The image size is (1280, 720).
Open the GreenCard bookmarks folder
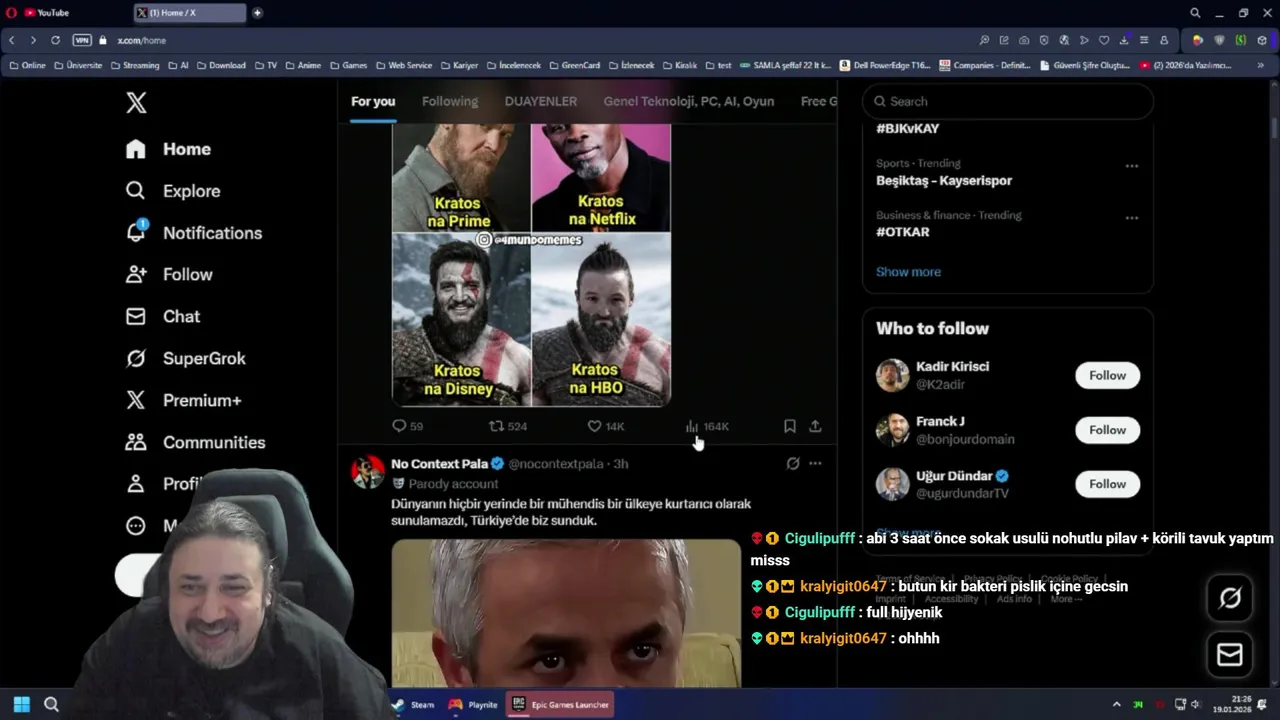(574, 65)
